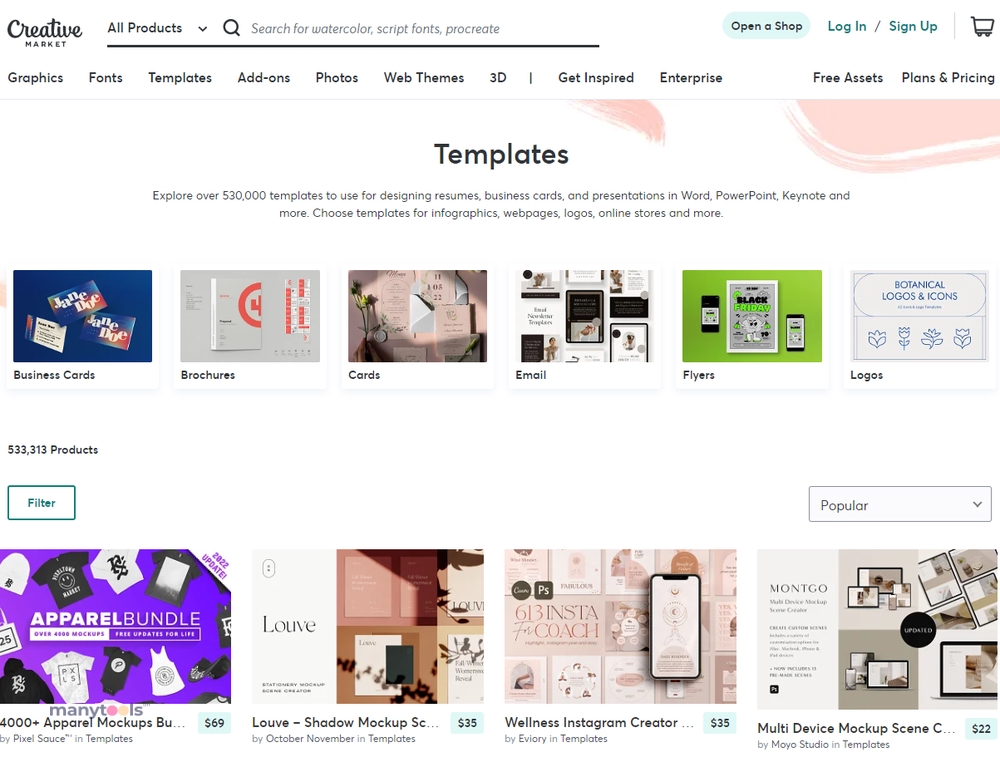Viewport: 1000px width, 757px height.
Task: Click the Creative Market logo
Action: point(45,33)
